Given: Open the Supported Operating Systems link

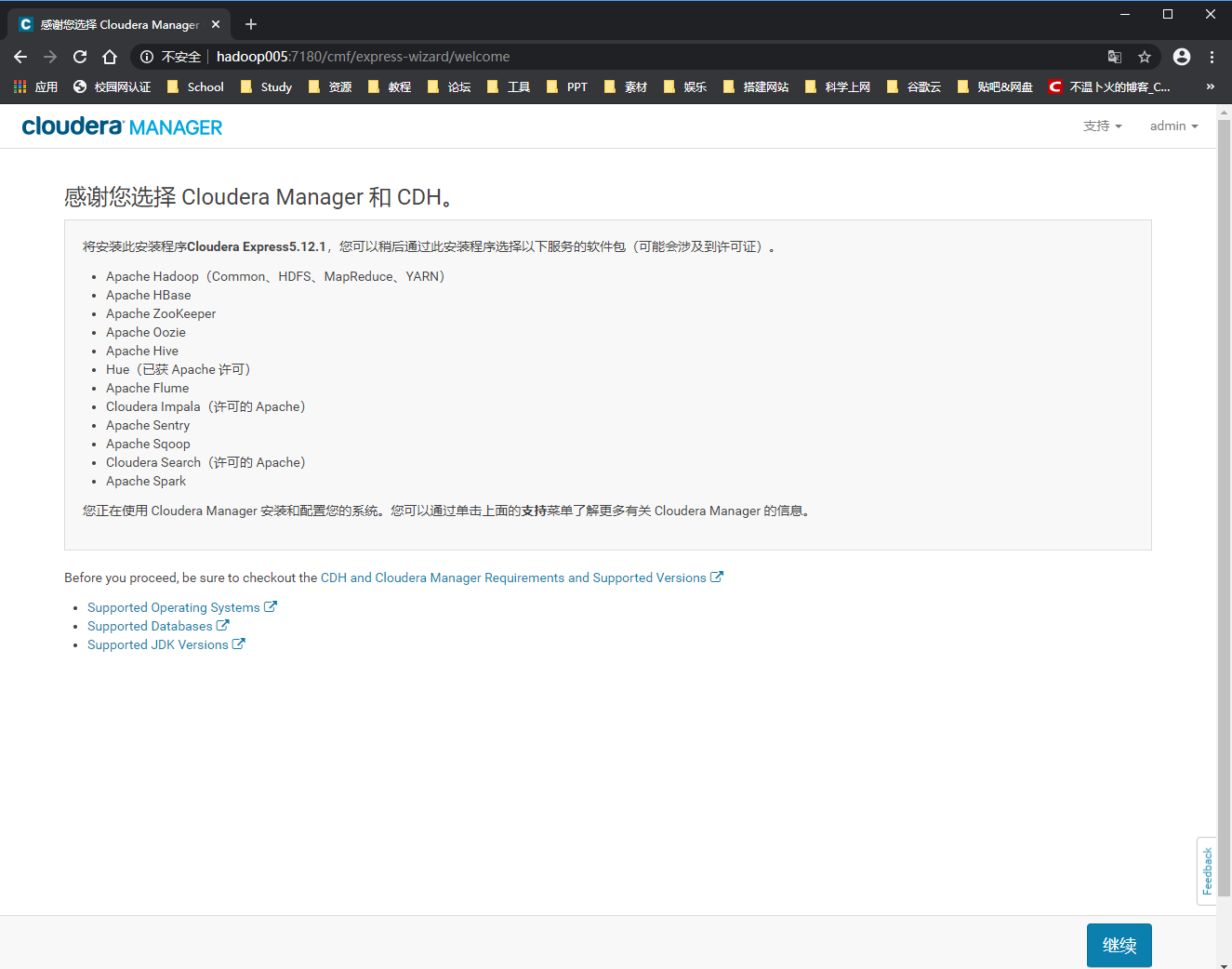Looking at the screenshot, I should (181, 607).
